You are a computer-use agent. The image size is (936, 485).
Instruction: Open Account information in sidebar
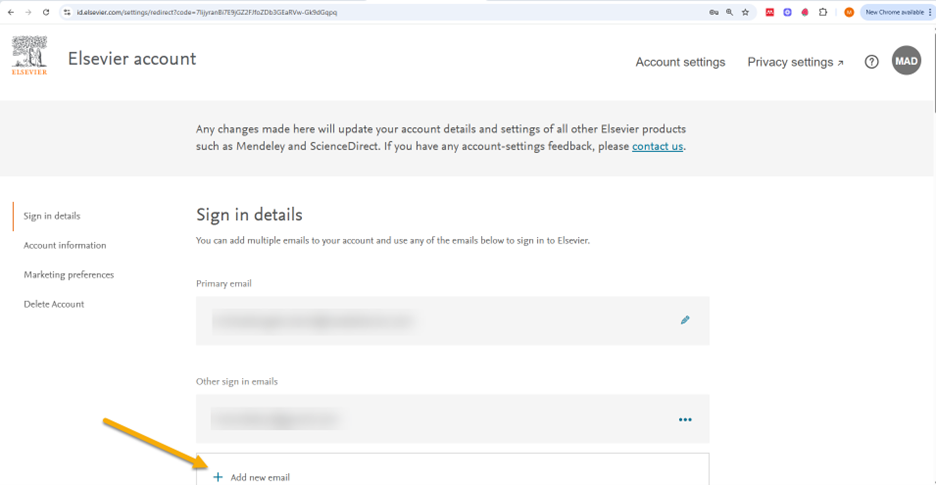[65, 245]
